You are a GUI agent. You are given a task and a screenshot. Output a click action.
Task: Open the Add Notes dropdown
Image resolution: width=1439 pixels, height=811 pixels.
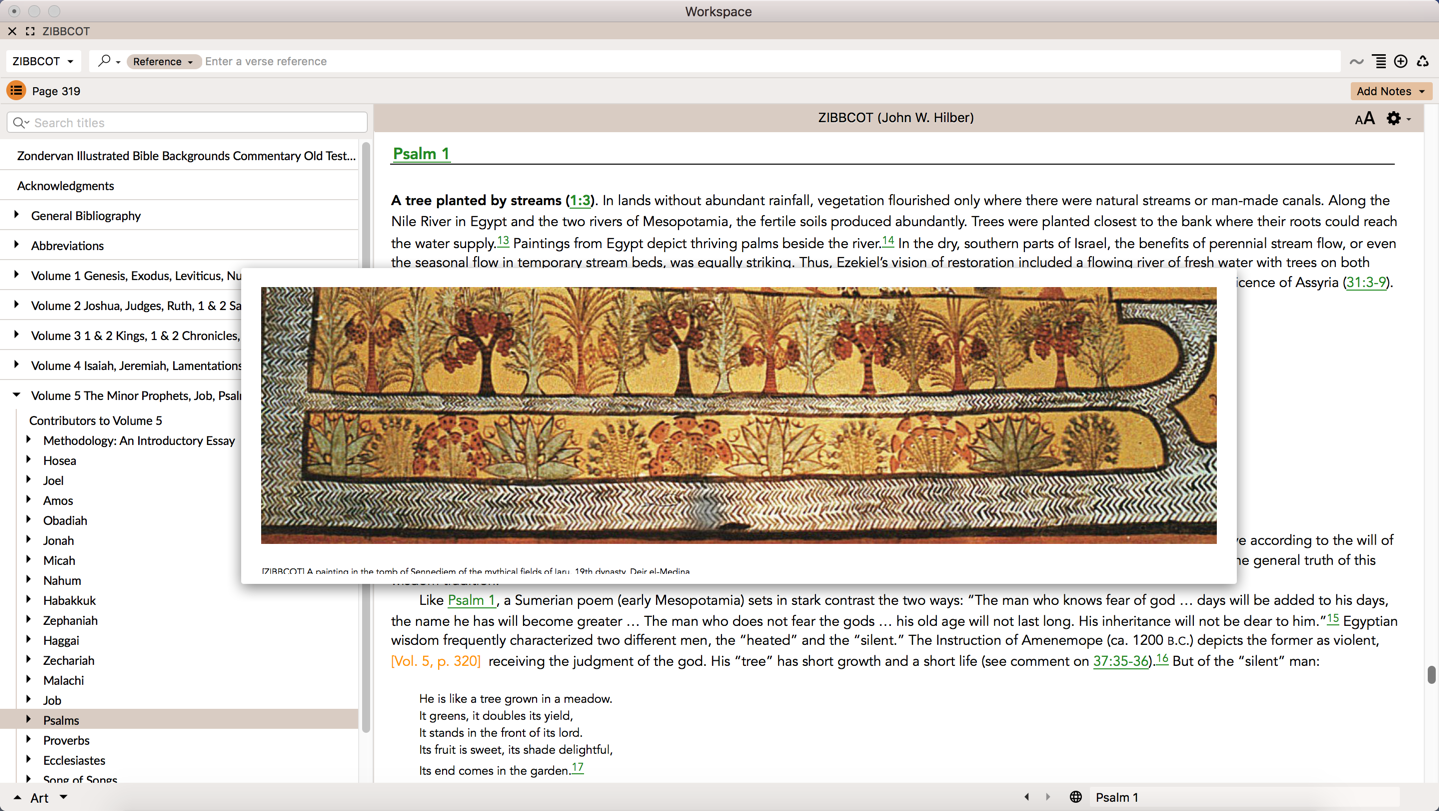tap(1391, 91)
